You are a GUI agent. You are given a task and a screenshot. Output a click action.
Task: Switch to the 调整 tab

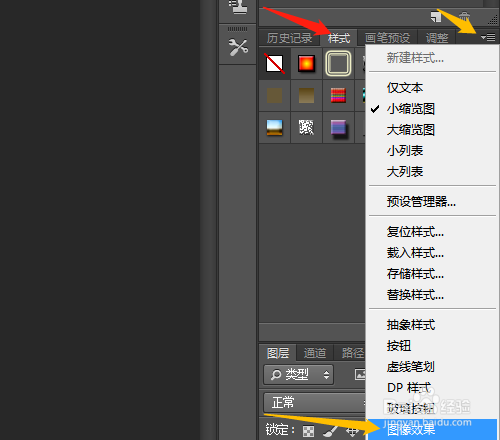coord(437,38)
